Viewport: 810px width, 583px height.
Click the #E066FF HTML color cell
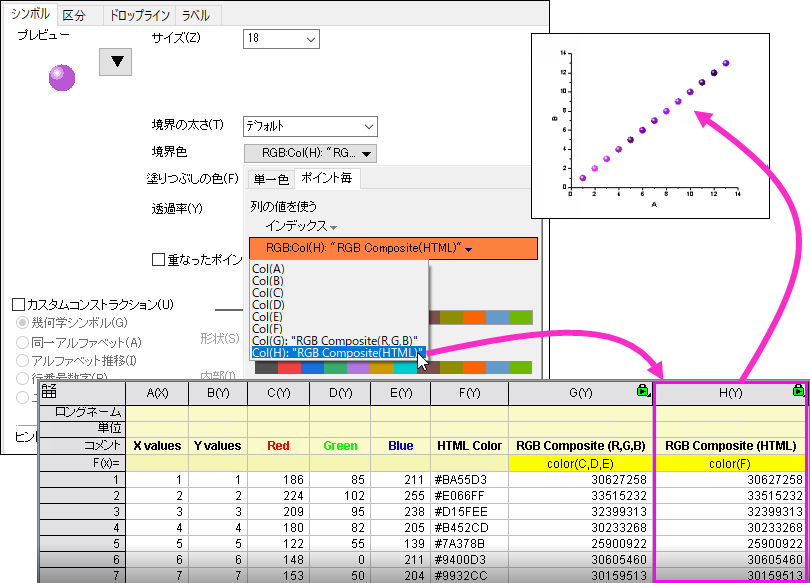[469, 496]
